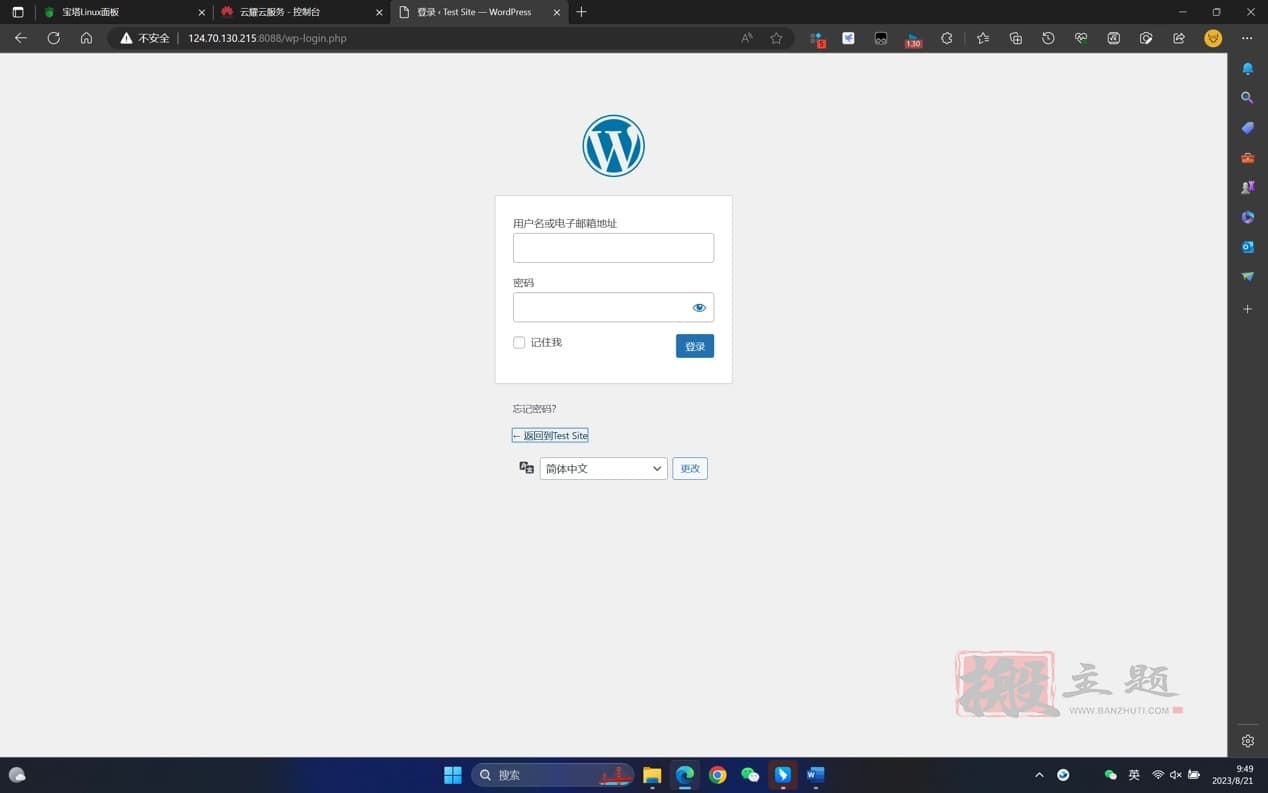This screenshot has width=1268, height=793.
Task: Click the taskbar 搜索 search box
Action: click(552, 775)
